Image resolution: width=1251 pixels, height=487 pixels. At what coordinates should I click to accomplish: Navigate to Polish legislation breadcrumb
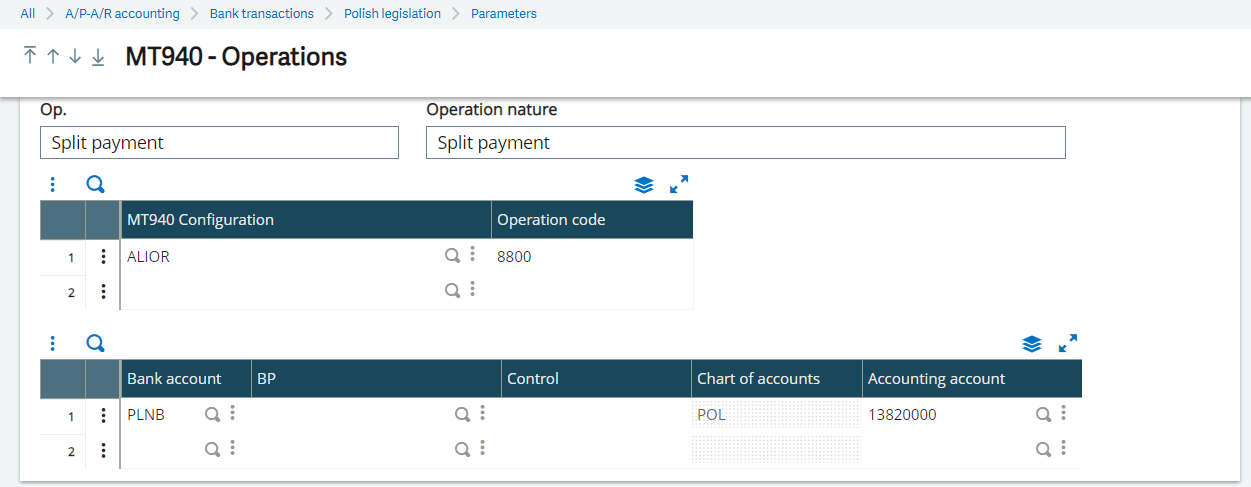[x=392, y=14]
